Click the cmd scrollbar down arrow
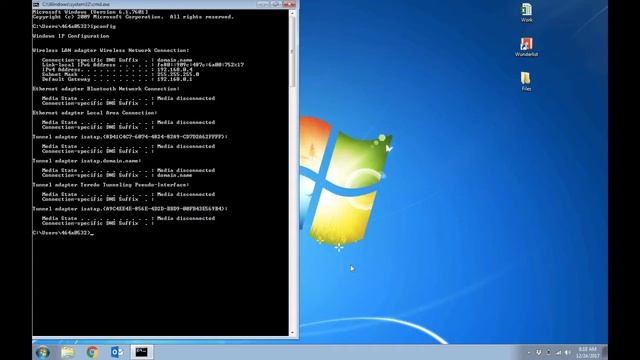The width and height of the screenshot is (640, 360). (292, 333)
